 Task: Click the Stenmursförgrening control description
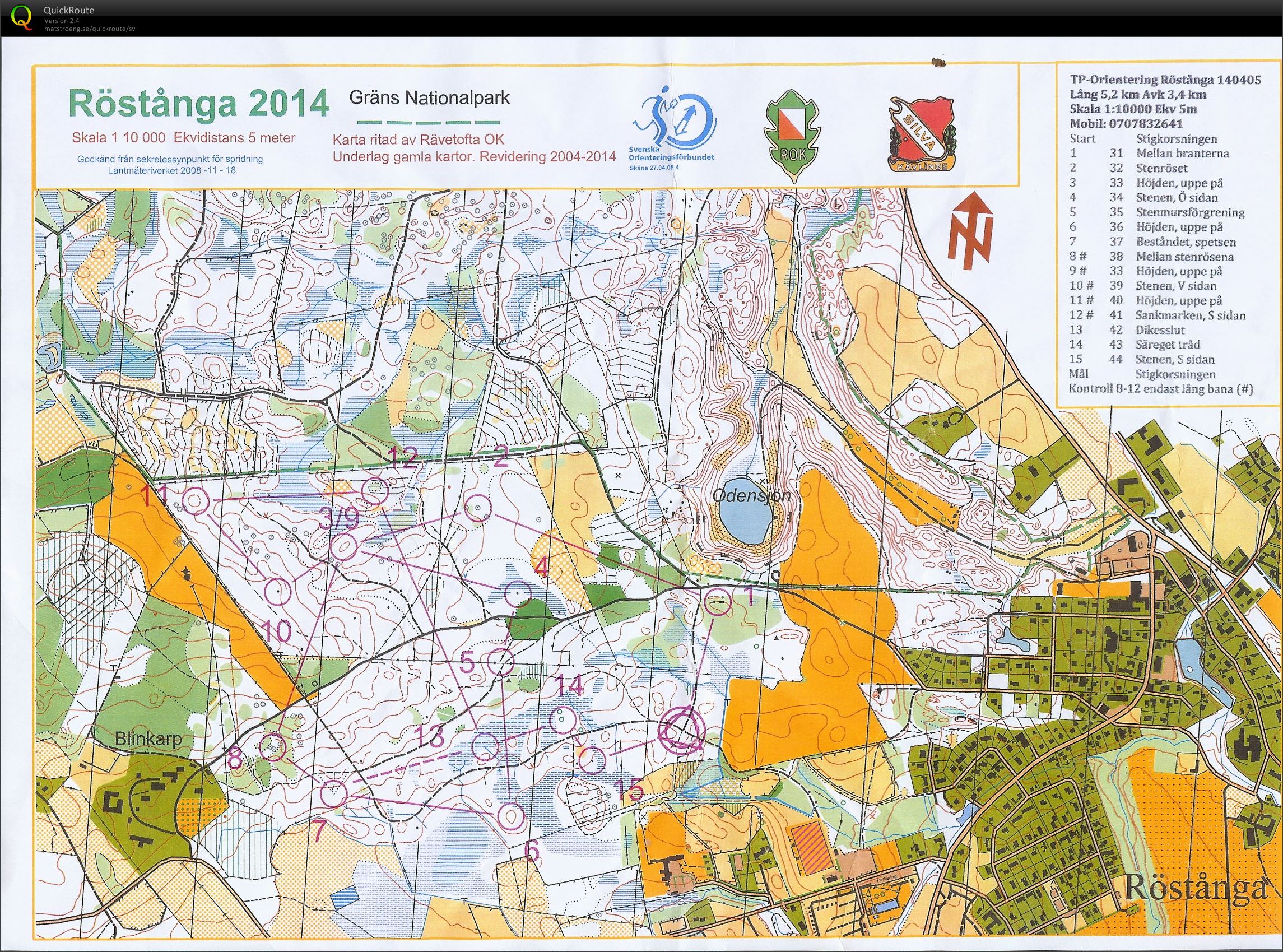click(x=1190, y=212)
